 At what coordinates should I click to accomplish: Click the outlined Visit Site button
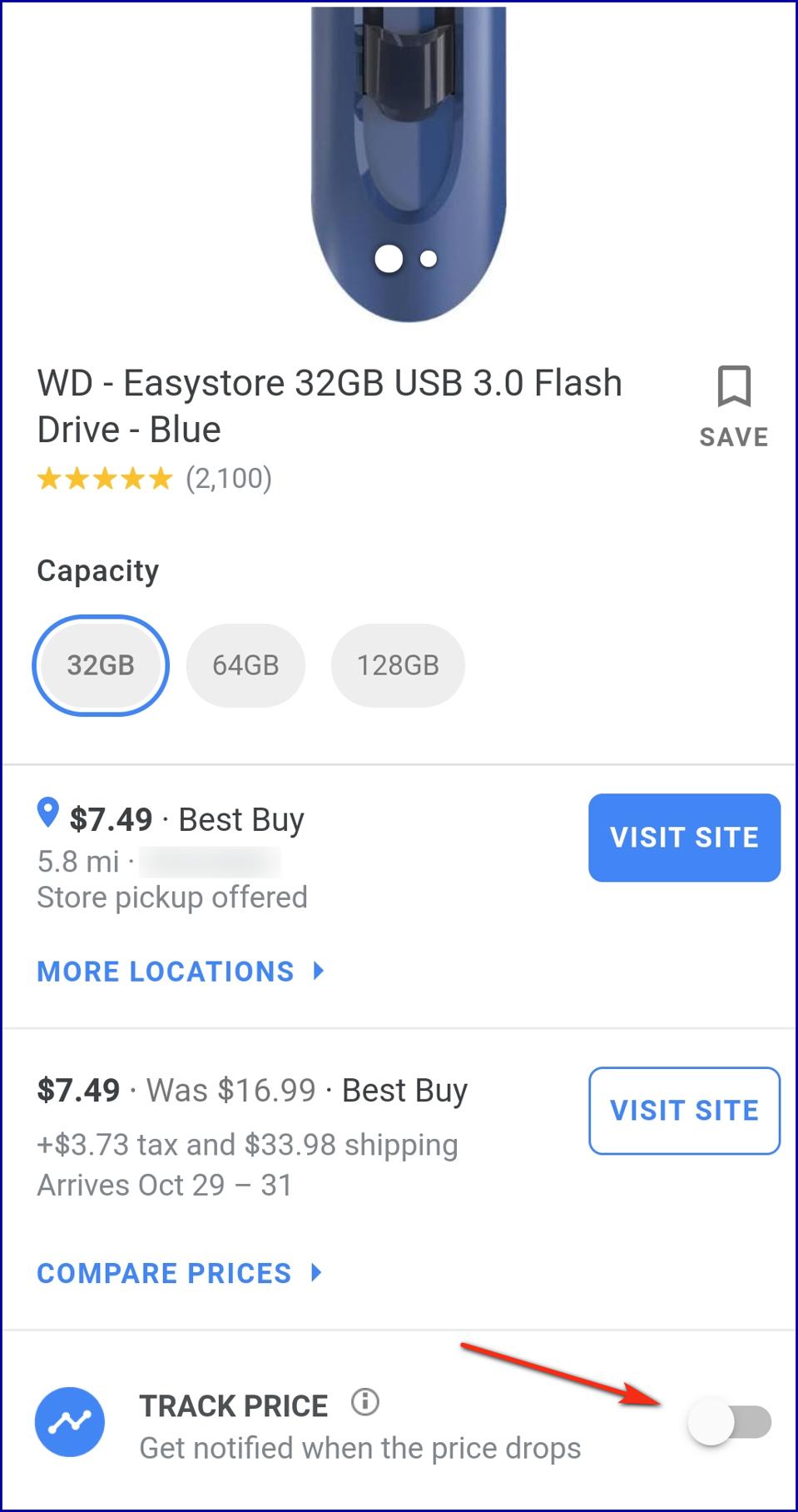click(684, 1110)
